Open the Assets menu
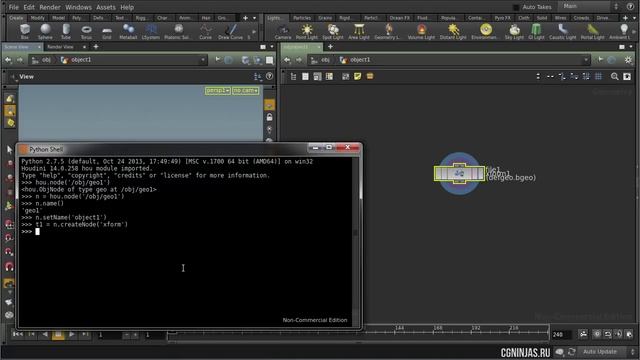The width and height of the screenshot is (640, 360). (x=106, y=7)
